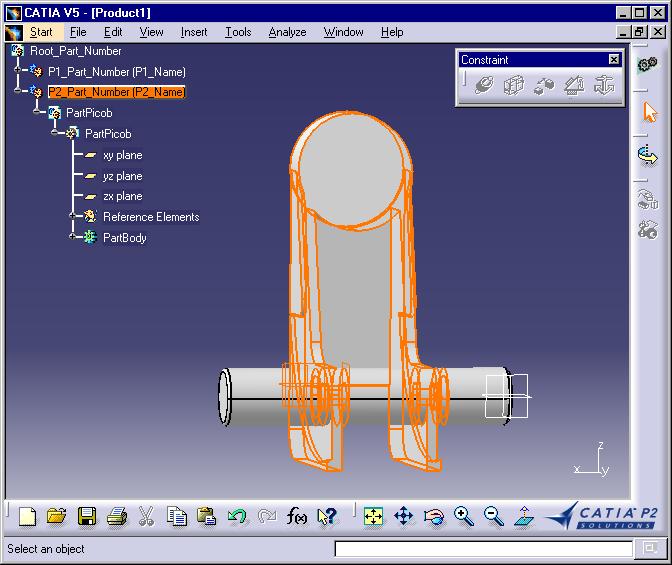
Task: Click the greyed Manipulation icon in right toolbar
Action: [x=647, y=199]
